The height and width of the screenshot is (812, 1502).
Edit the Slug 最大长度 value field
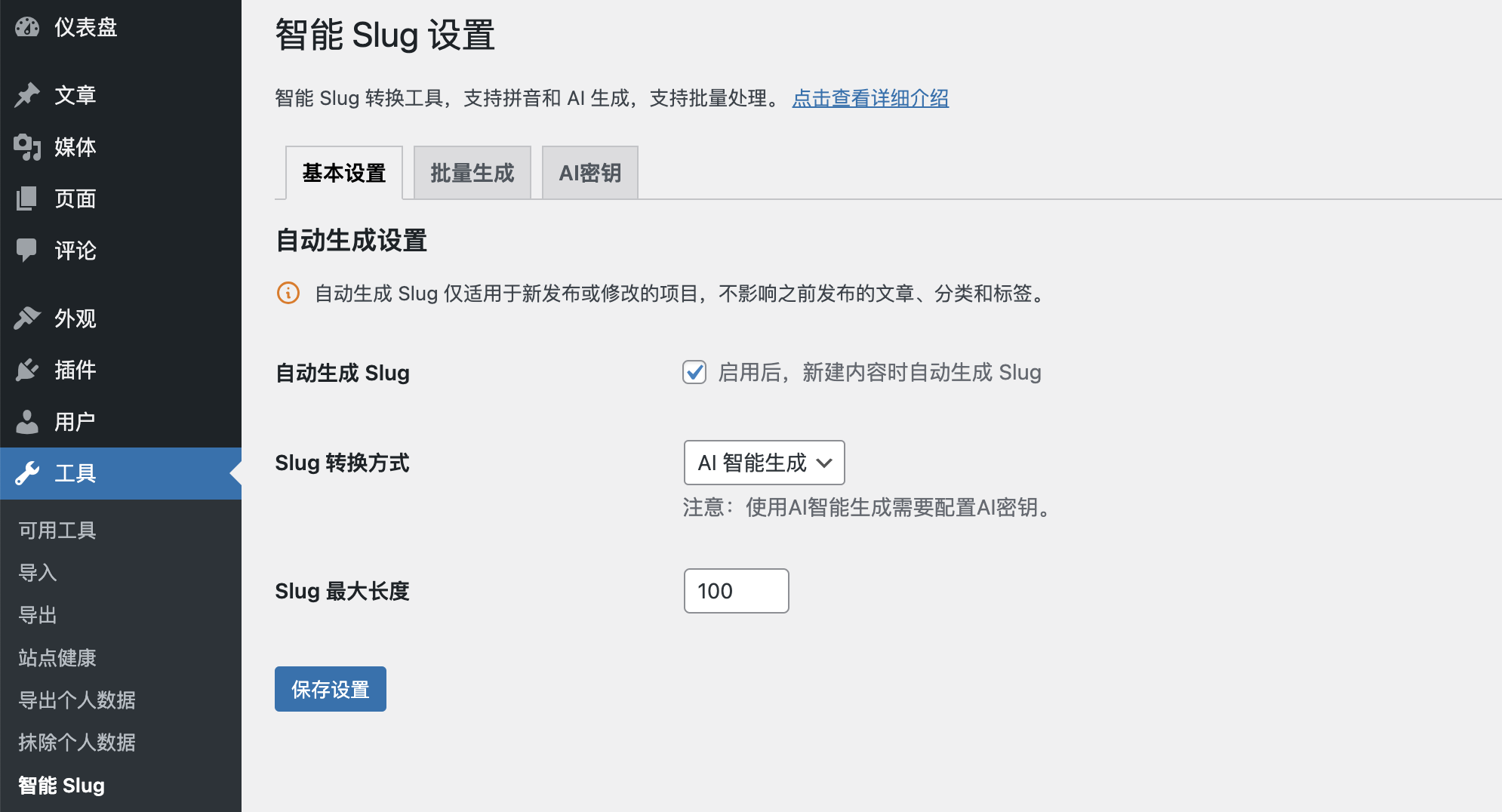pyautogui.click(x=736, y=591)
